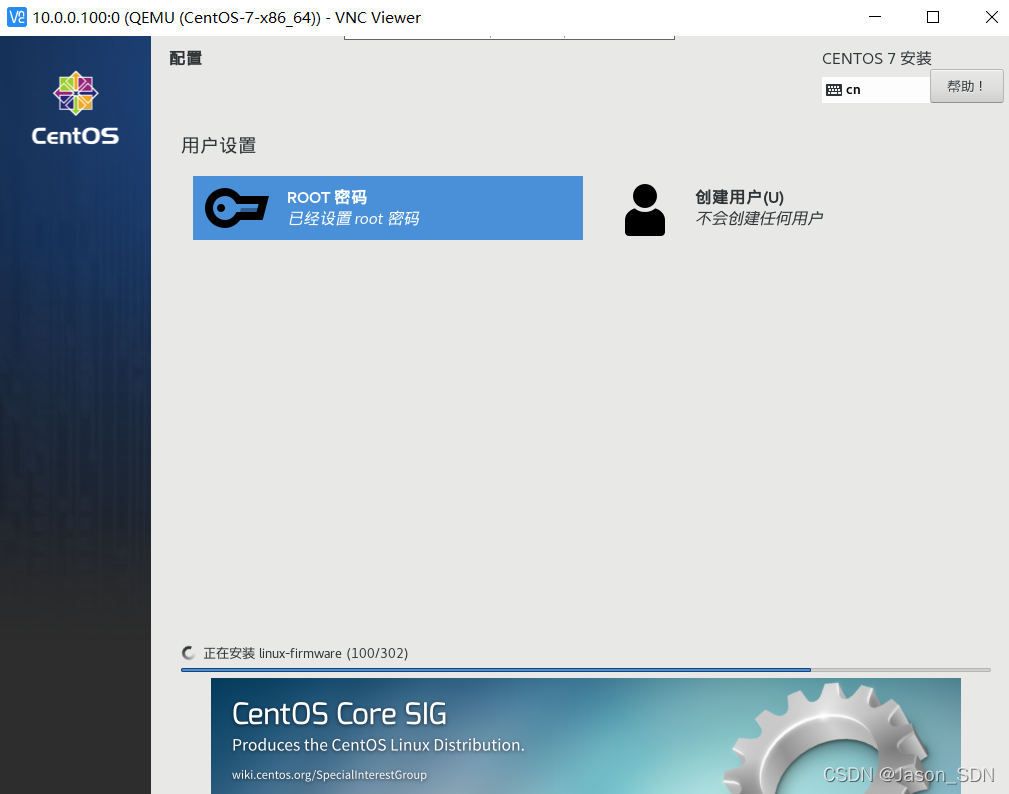Viewport: 1009px width, 794px height.
Task: Maximize the VNC Viewer window
Action: pos(932,17)
